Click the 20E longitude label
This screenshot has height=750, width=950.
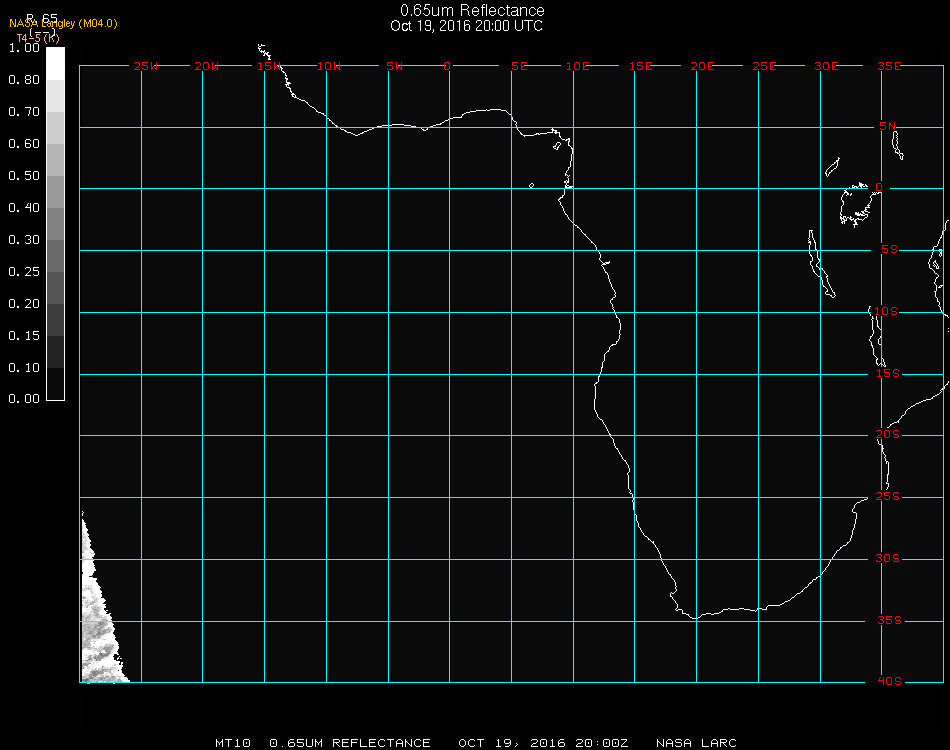point(702,66)
